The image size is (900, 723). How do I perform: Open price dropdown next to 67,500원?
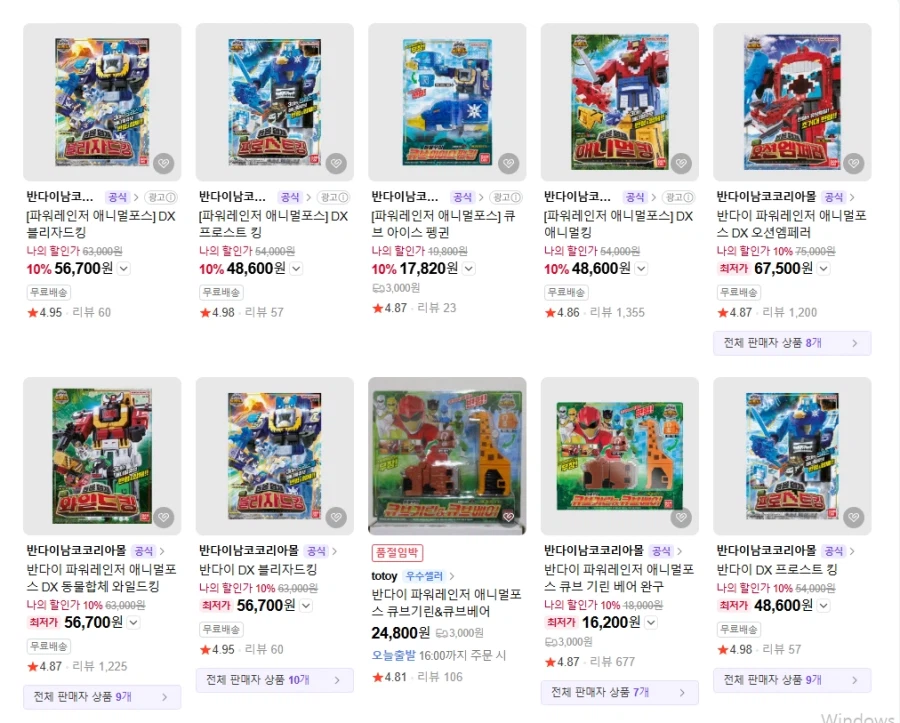[x=823, y=269]
